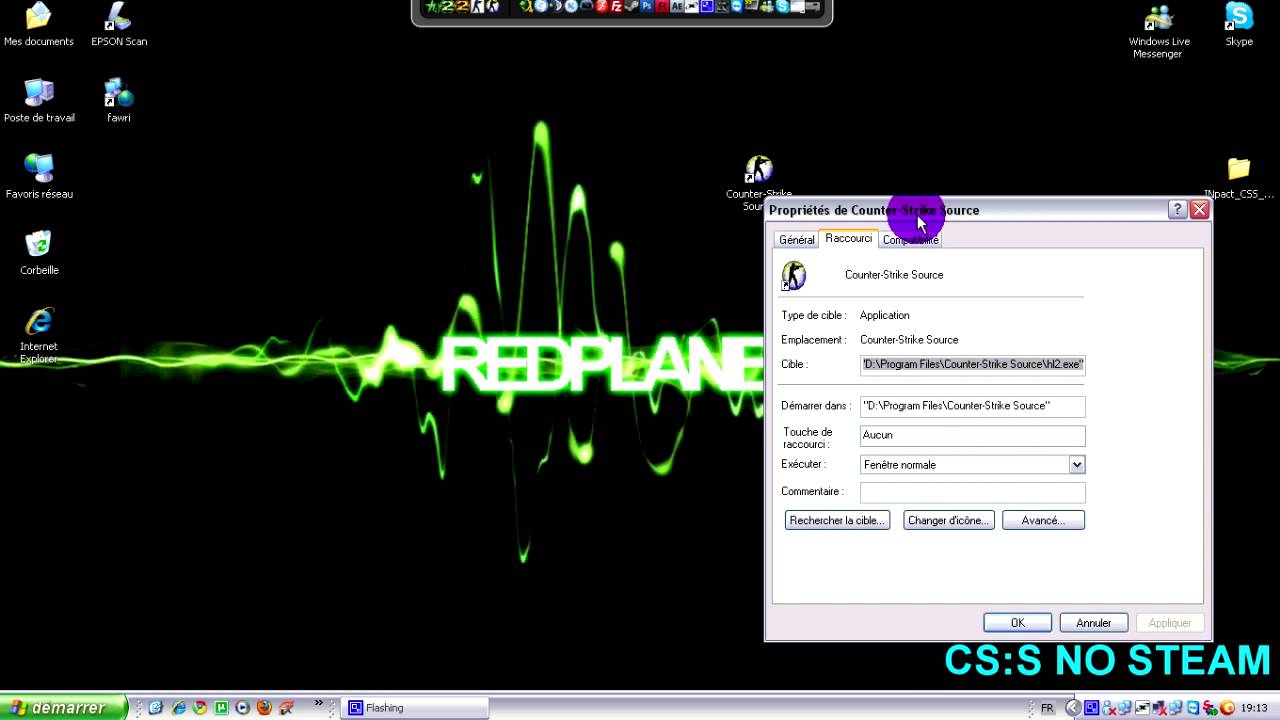Click the Commentaire text field
This screenshot has height=720, width=1280.
[972, 492]
